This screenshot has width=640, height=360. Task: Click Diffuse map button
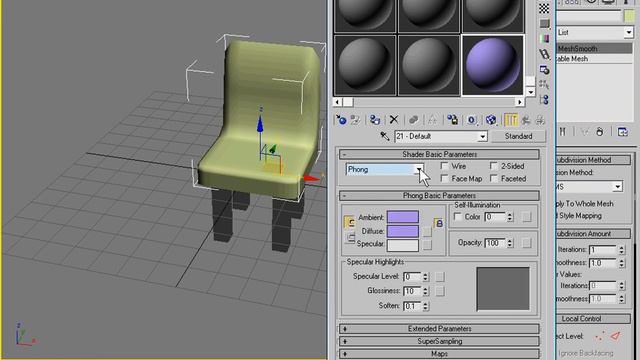point(427,231)
